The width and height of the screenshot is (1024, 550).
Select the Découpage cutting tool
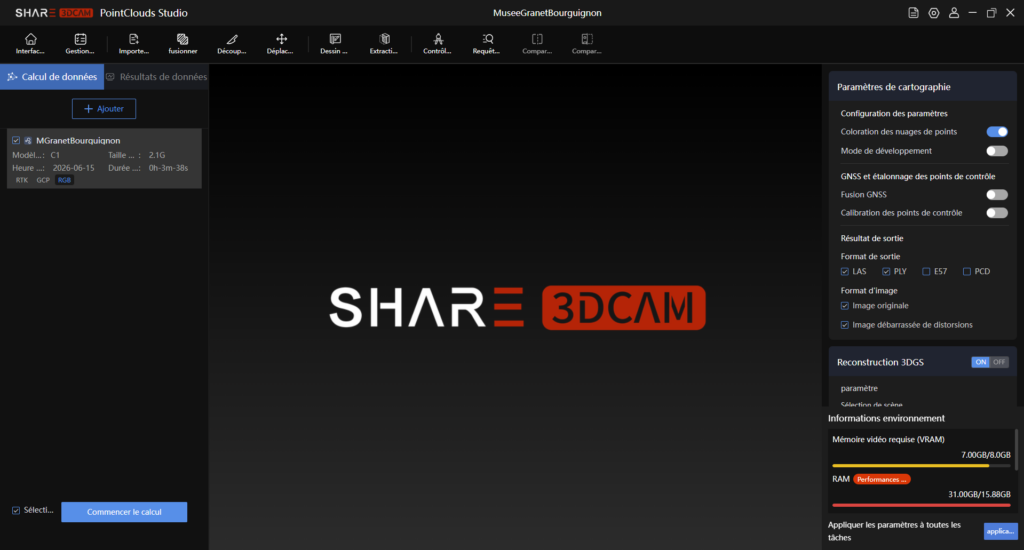232,44
